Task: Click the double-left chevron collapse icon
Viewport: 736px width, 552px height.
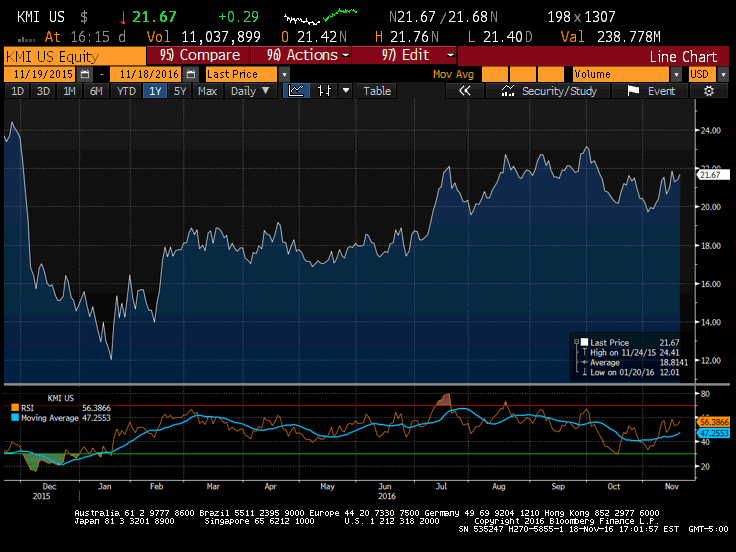Action: click(465, 91)
